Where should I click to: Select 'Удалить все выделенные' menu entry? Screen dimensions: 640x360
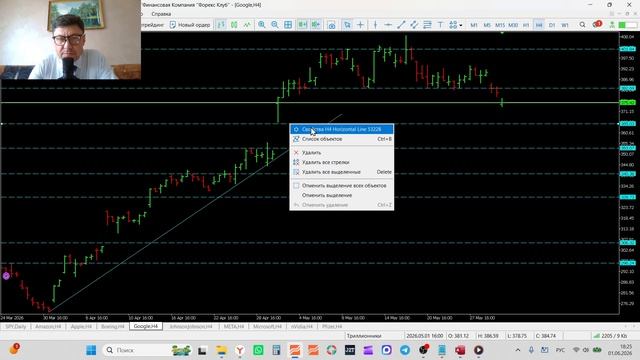[x=342, y=172]
